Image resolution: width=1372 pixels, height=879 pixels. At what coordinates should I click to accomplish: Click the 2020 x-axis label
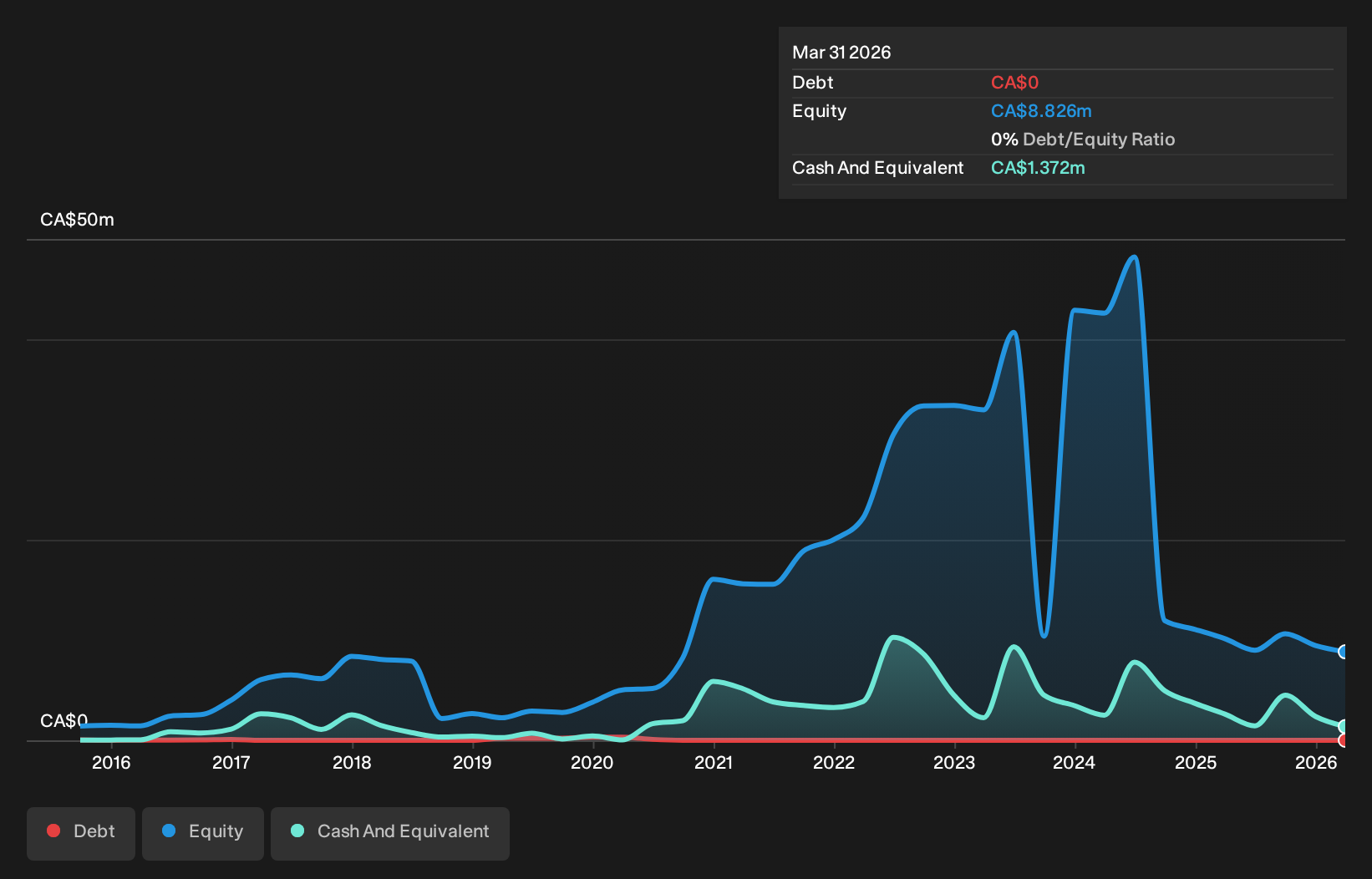pyautogui.click(x=592, y=762)
